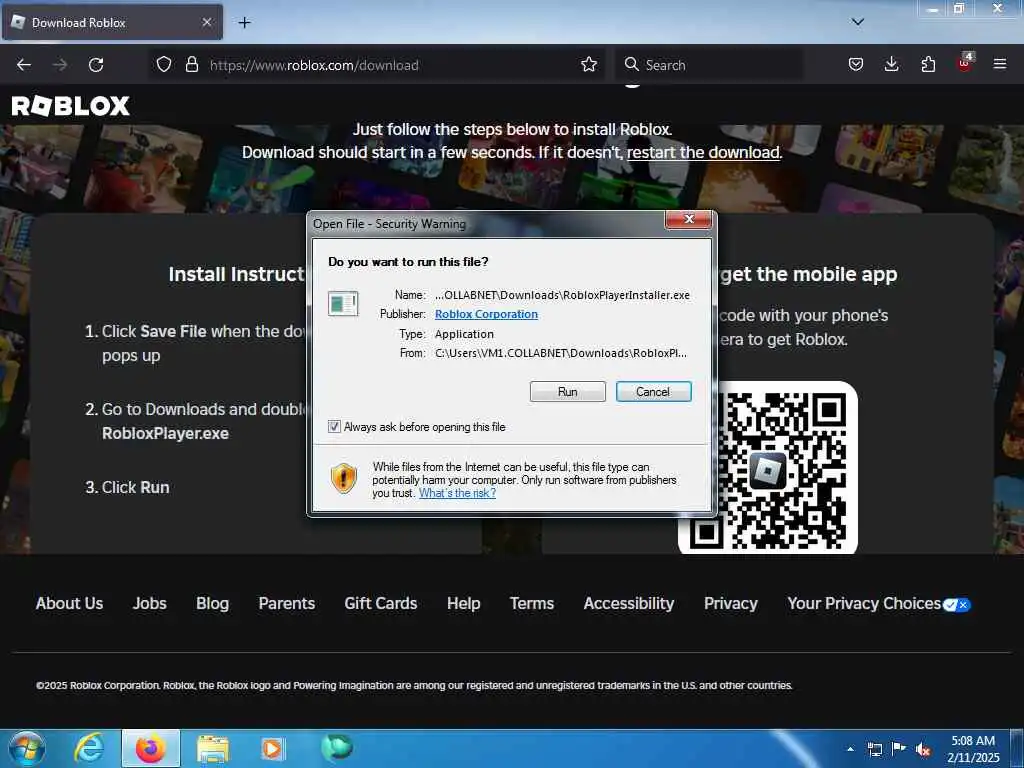Bookmark this page with the star icon

pos(589,65)
